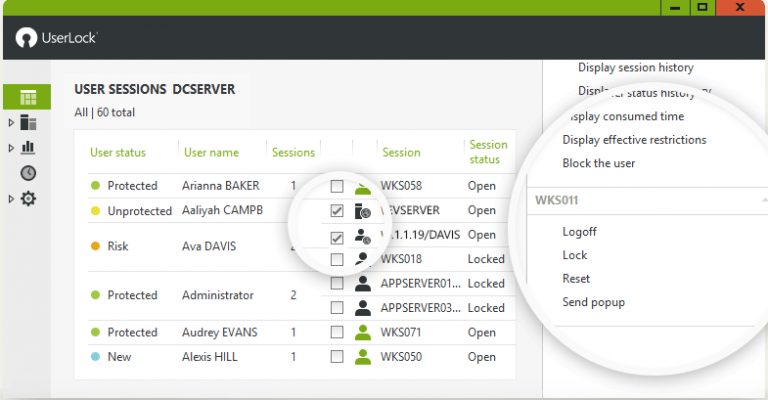This screenshot has height=400, width=768.
Task: Click orange Risk status dot
Action: 96,246
